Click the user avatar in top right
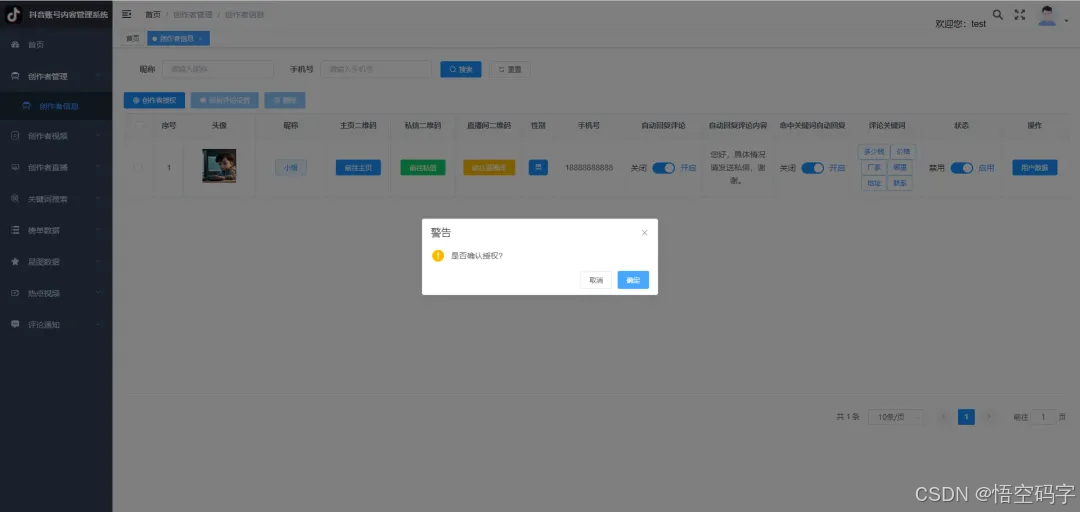Screen dimensions: 1080x512 click(1047, 16)
